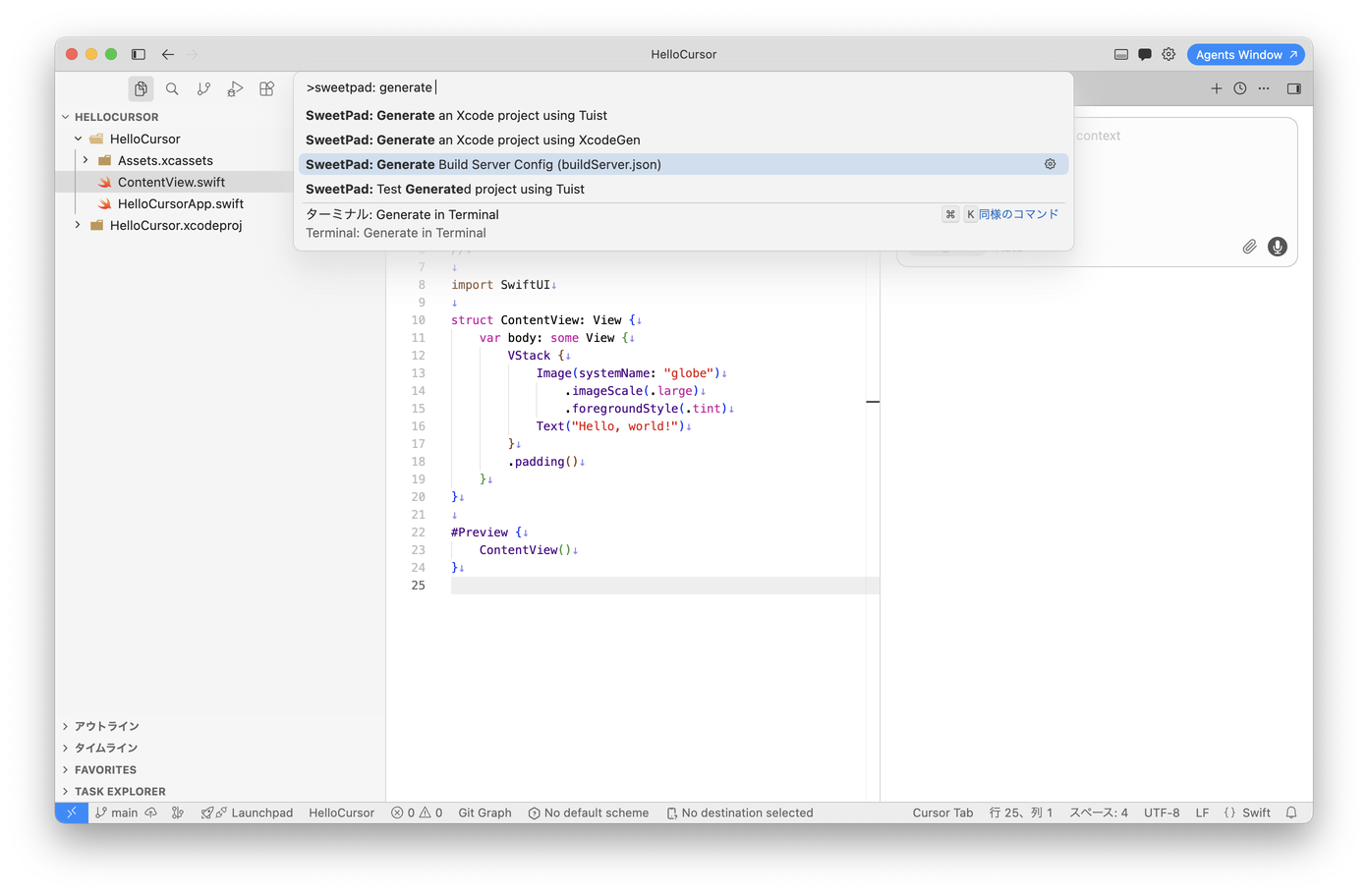Switch the main git branch in status bar

(x=116, y=812)
